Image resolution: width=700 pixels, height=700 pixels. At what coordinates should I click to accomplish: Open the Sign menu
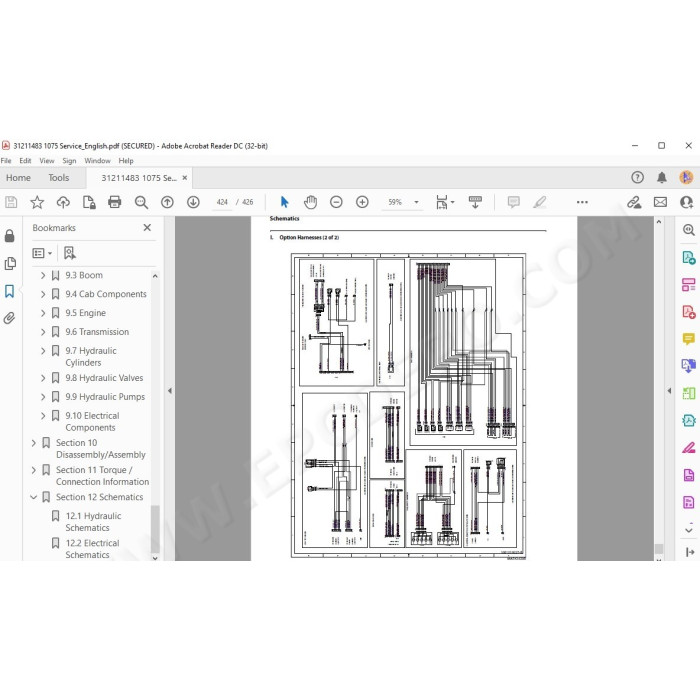69,161
